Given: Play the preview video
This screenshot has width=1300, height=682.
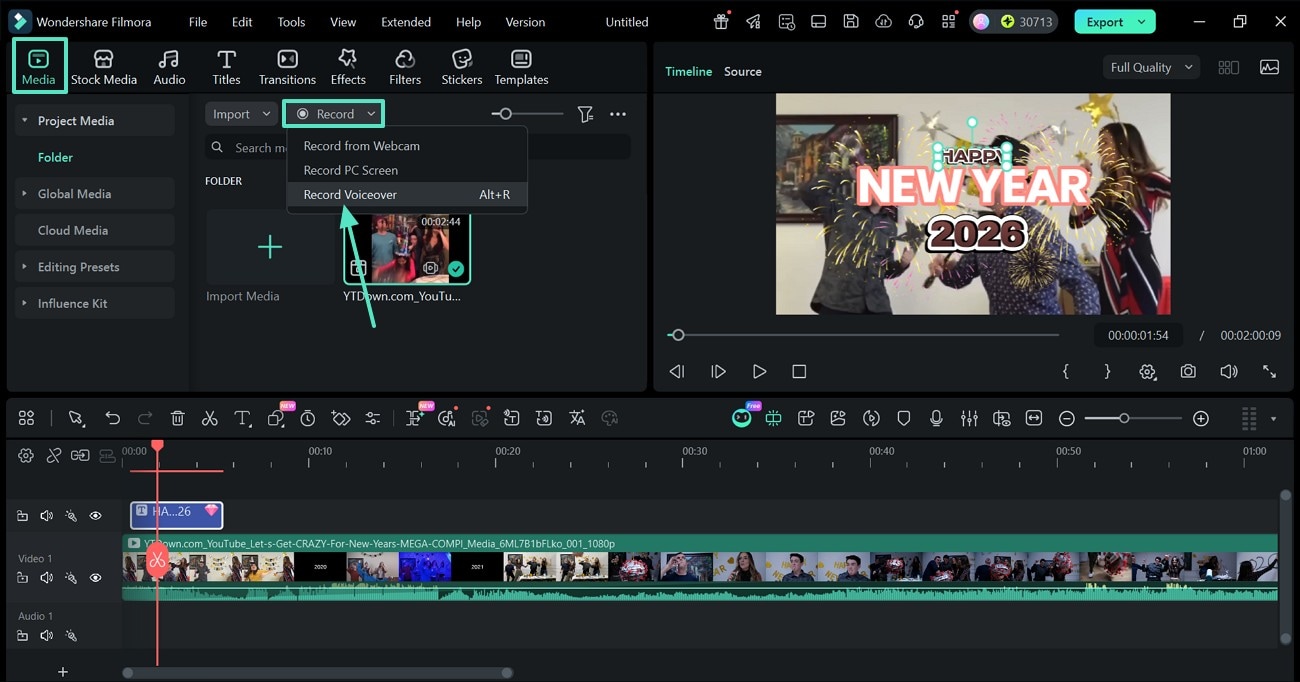Looking at the screenshot, I should pyautogui.click(x=759, y=371).
